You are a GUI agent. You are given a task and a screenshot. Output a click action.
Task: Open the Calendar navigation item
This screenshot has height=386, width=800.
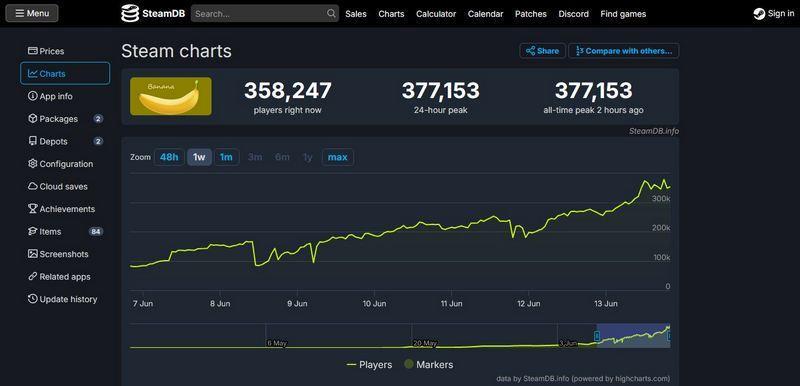485,14
